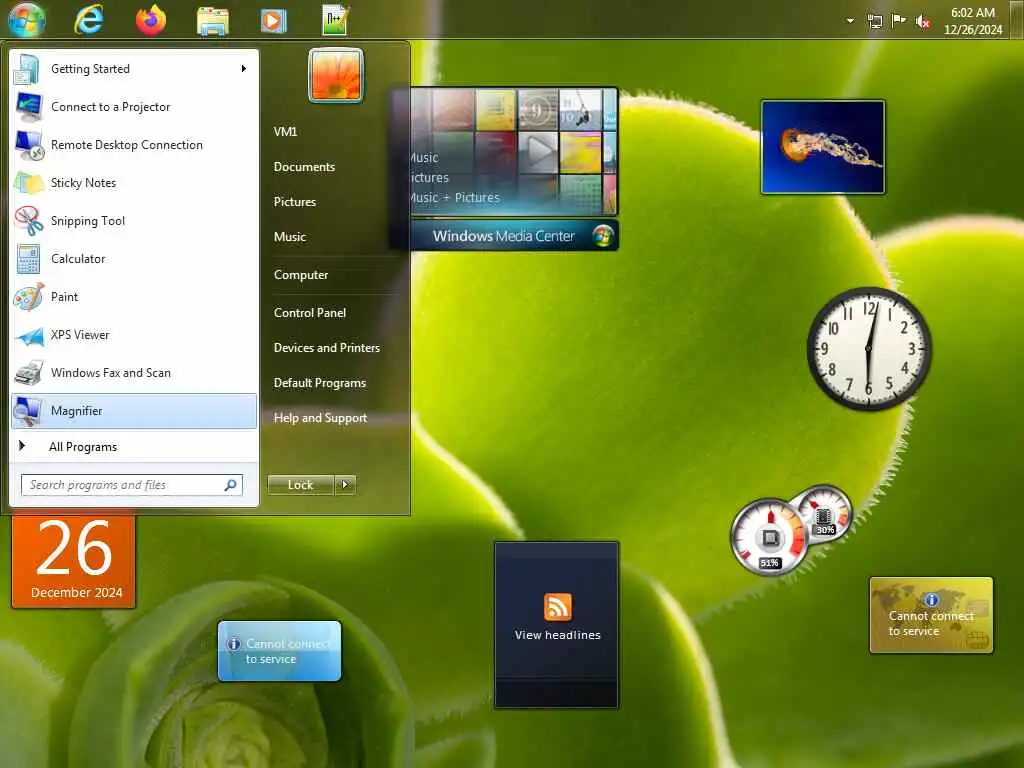Open Control Panel
Viewport: 1024px width, 768px height.
[310, 313]
